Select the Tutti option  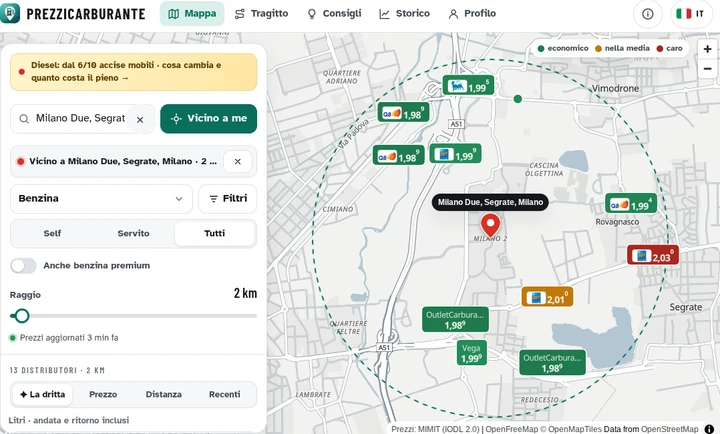[x=214, y=233]
